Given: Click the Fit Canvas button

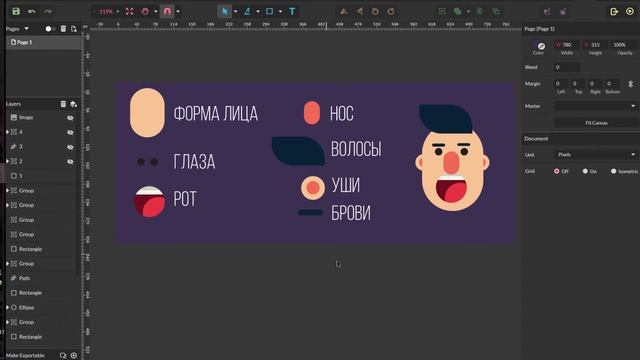Looking at the screenshot, I should click(596, 123).
